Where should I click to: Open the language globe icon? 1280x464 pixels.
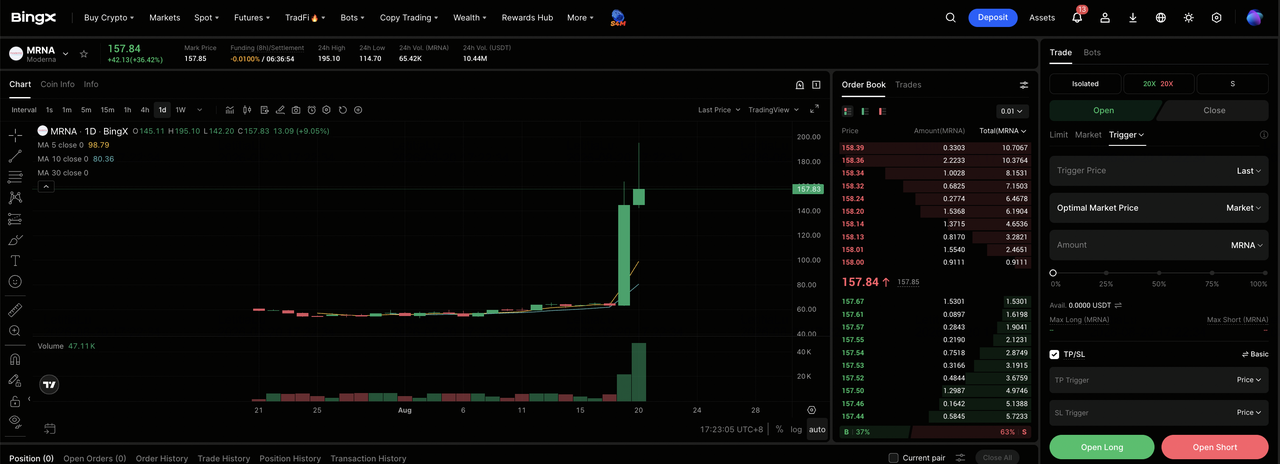pos(1161,17)
